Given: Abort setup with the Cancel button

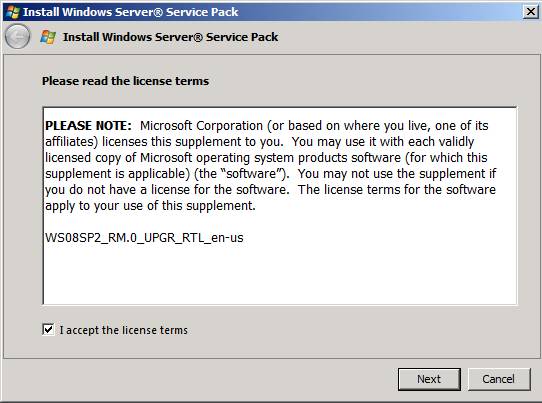Looking at the screenshot, I should click(499, 379).
